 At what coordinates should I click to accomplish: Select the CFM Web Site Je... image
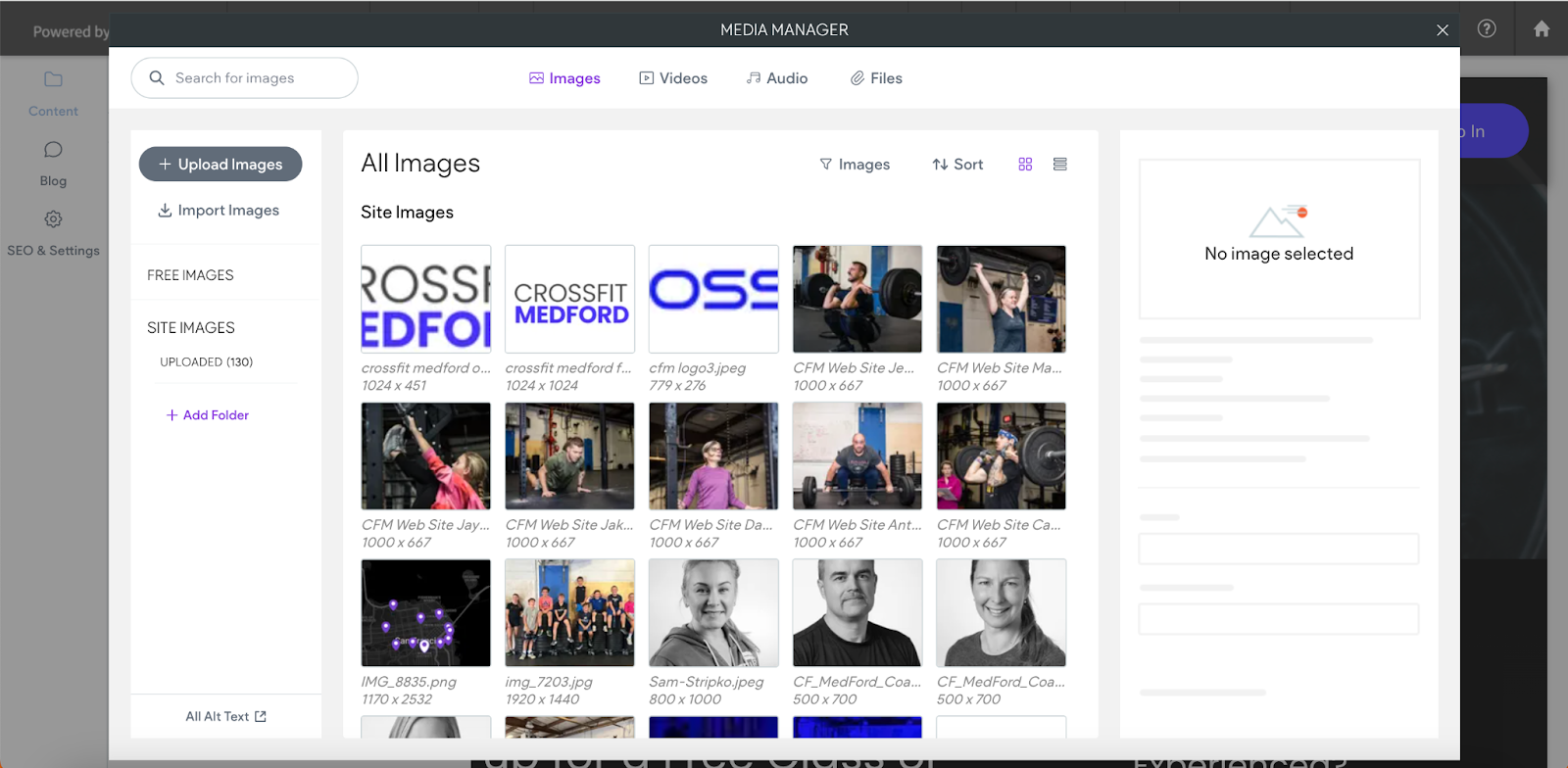point(857,299)
